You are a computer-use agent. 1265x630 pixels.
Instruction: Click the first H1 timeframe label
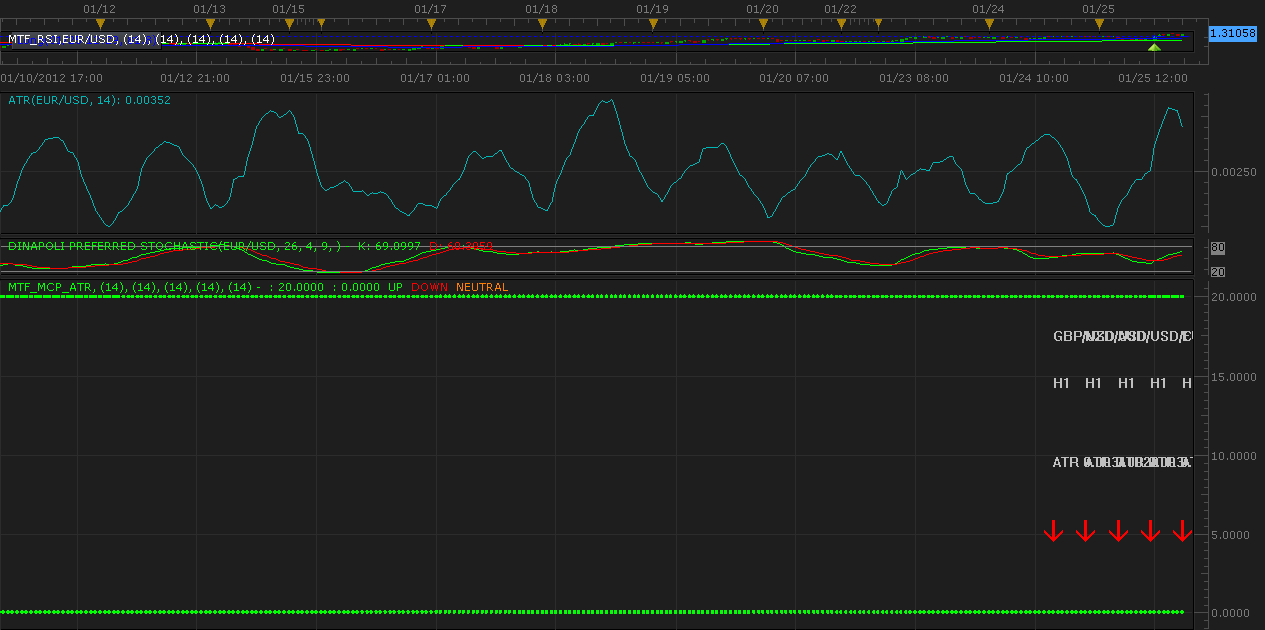pos(1061,383)
